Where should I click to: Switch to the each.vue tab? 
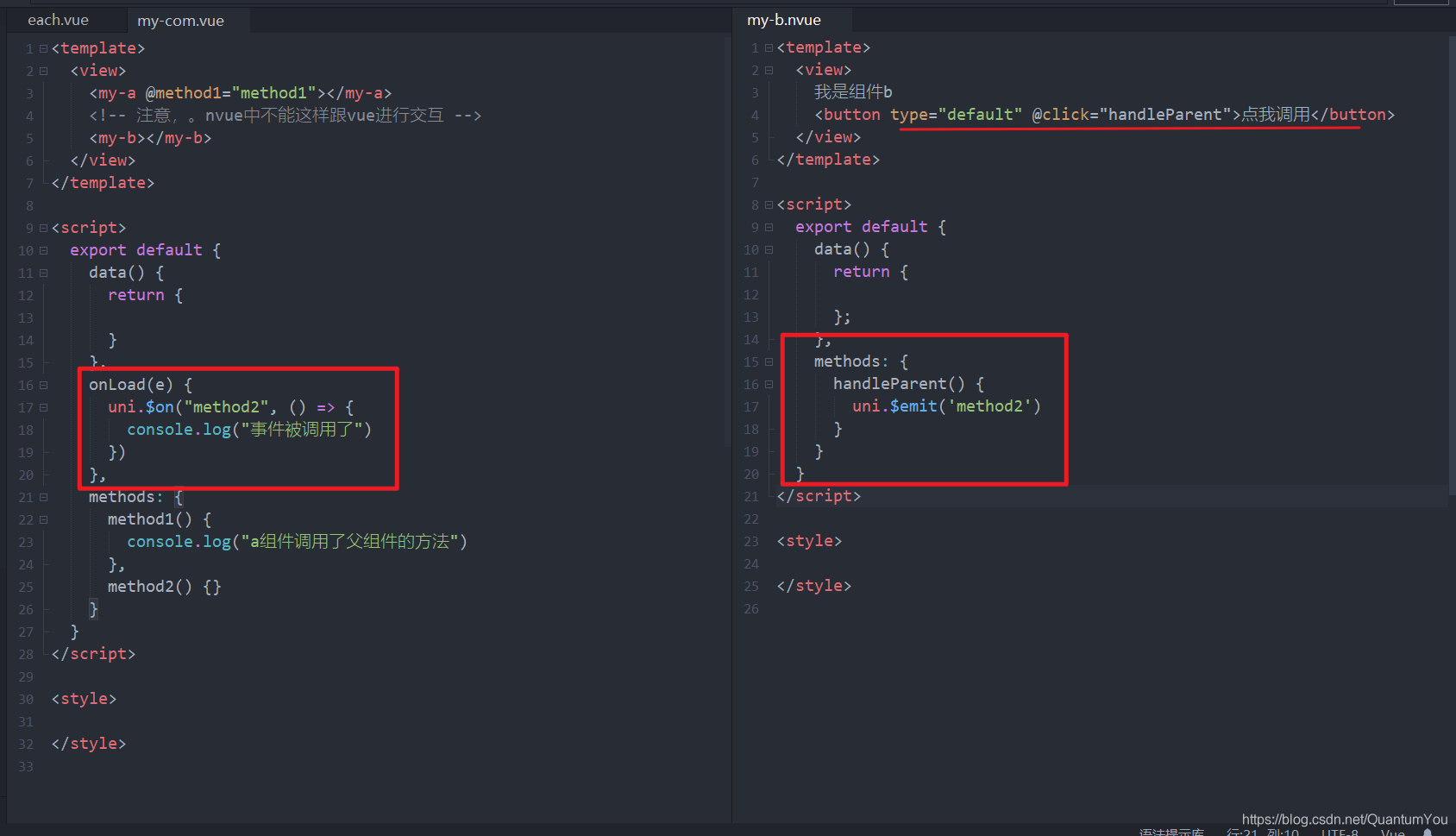point(58,20)
